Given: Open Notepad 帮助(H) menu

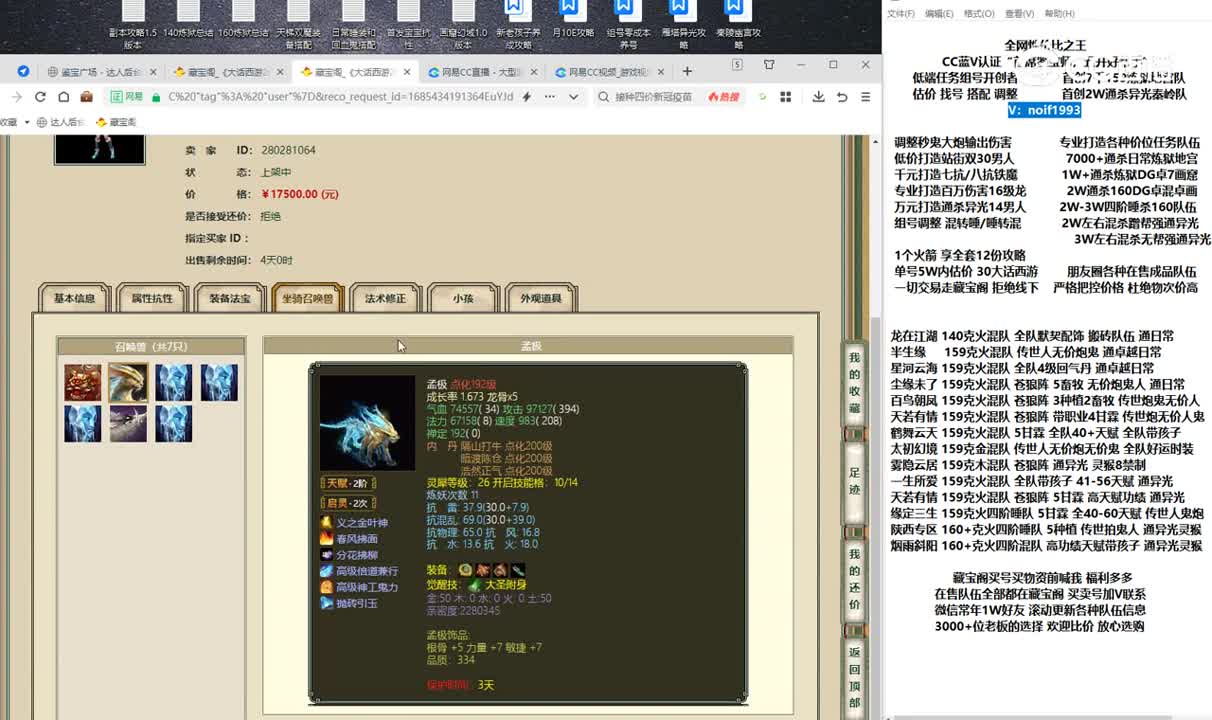Looking at the screenshot, I should [1059, 14].
